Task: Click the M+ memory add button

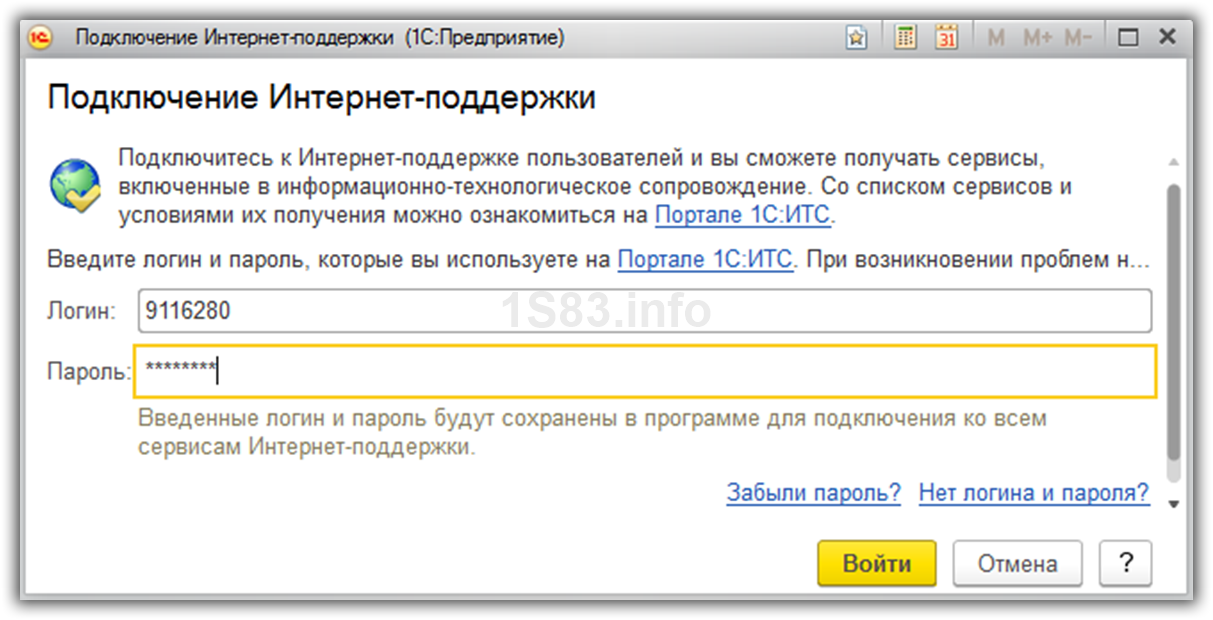Action: pos(1038,38)
